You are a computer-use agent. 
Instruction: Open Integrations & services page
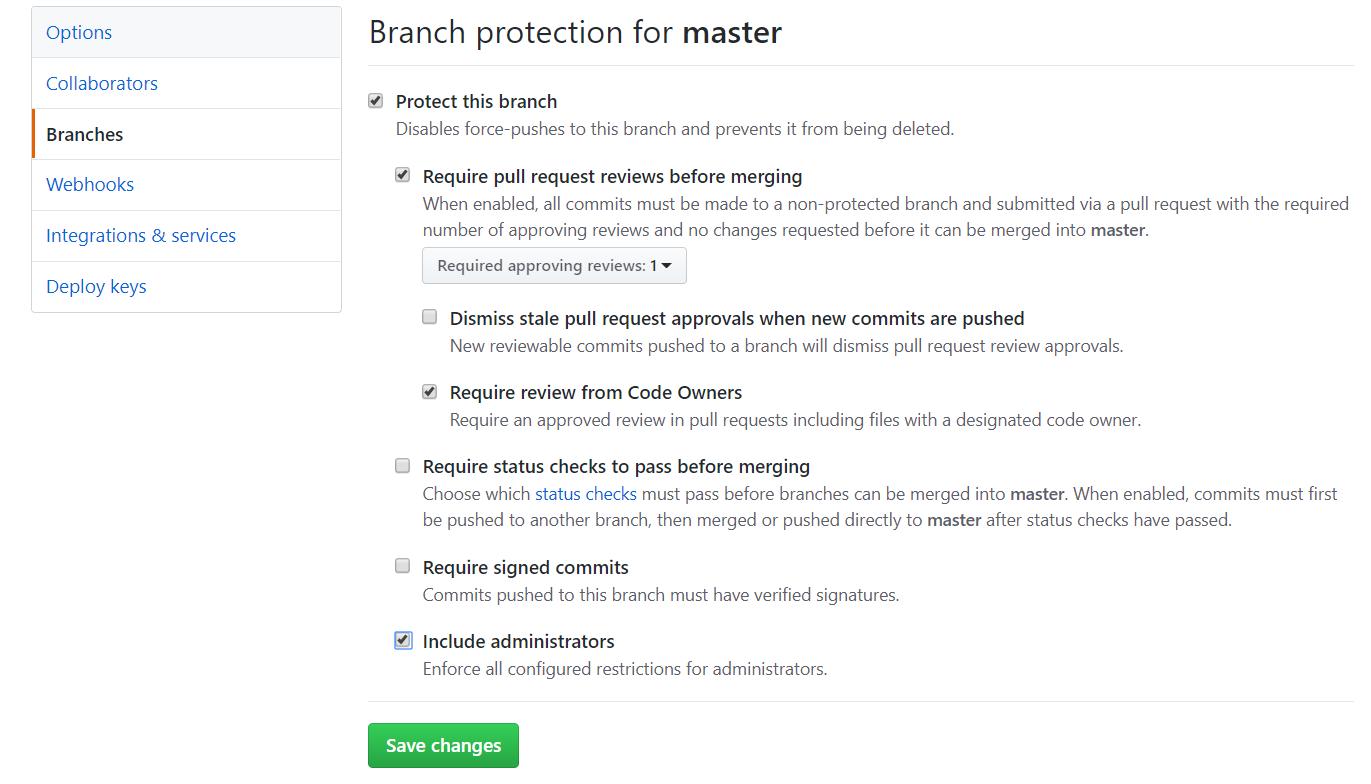(x=141, y=235)
